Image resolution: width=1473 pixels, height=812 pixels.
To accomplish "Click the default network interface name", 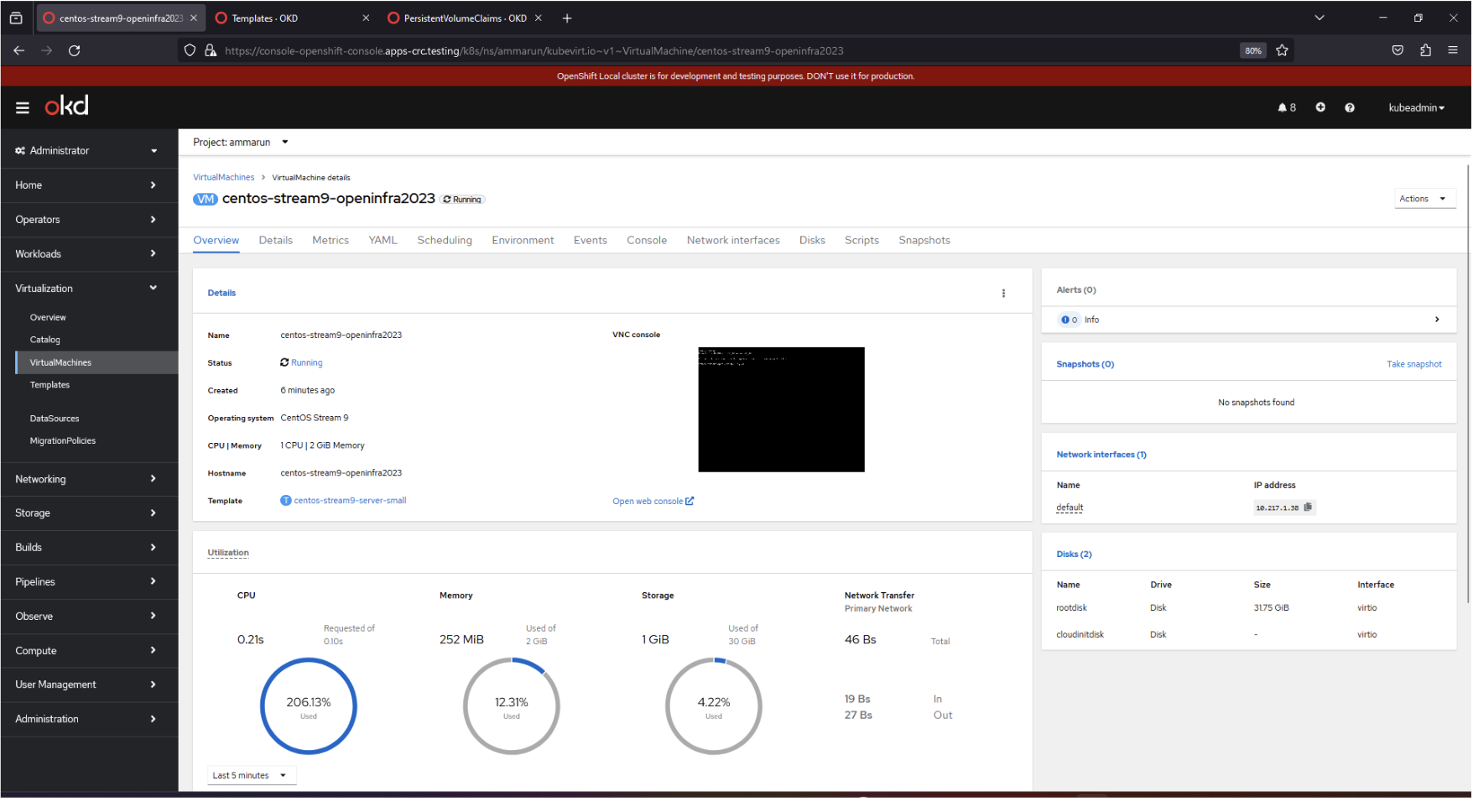I will [1070, 507].
